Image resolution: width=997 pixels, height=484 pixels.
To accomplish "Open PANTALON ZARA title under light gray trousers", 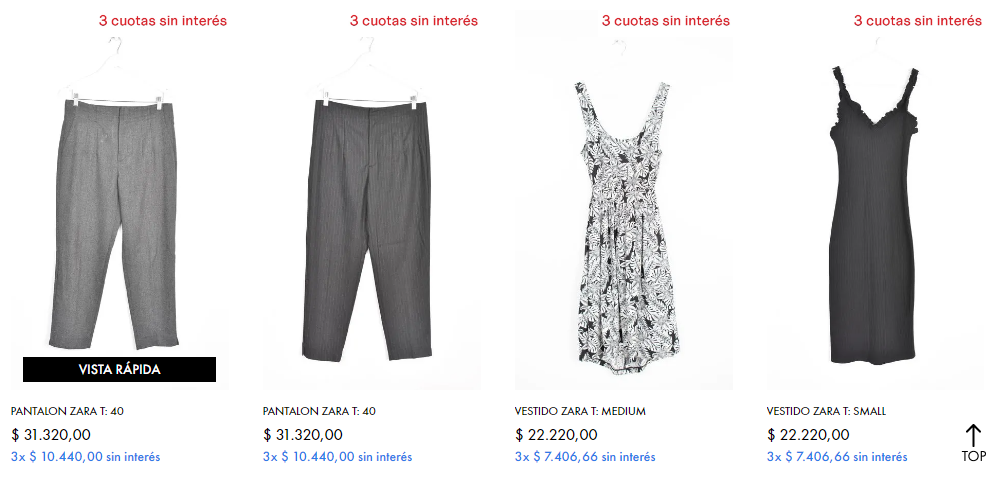I will coord(67,411).
